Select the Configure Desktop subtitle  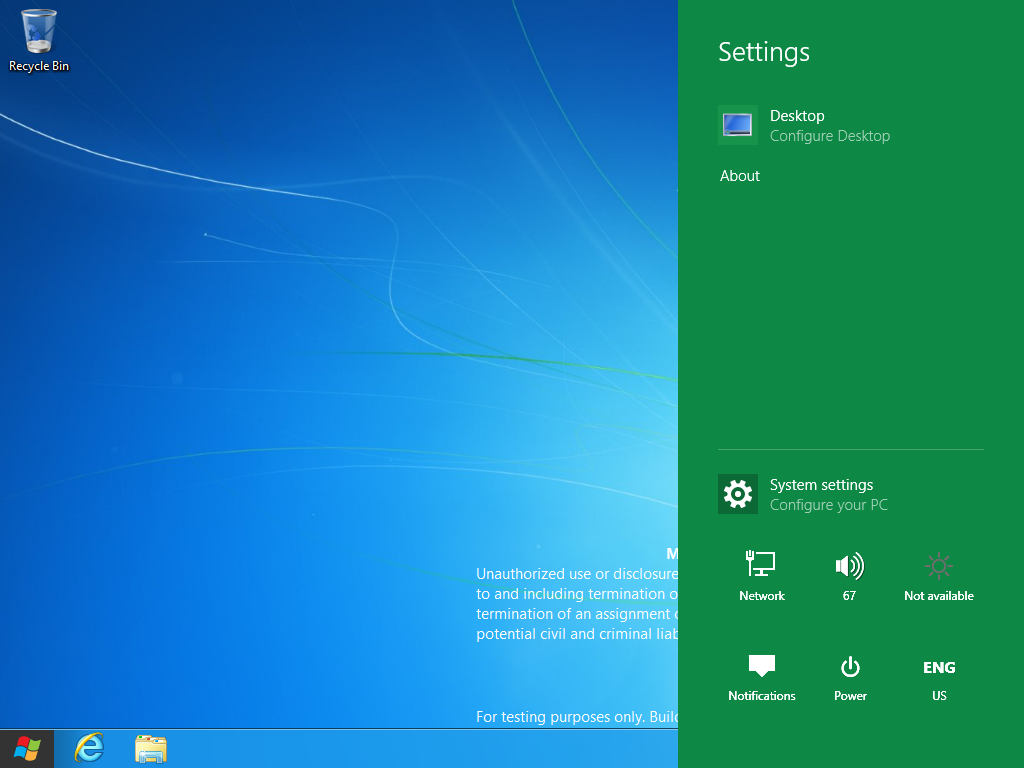click(x=829, y=136)
